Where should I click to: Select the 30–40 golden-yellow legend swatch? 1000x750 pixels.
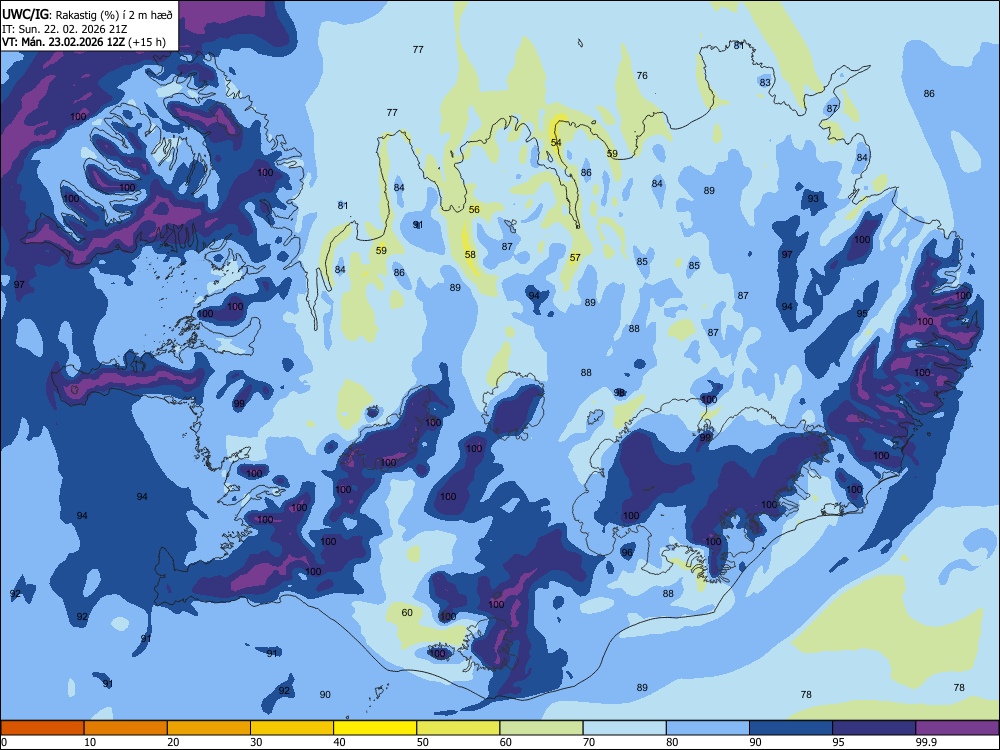tap(292, 728)
